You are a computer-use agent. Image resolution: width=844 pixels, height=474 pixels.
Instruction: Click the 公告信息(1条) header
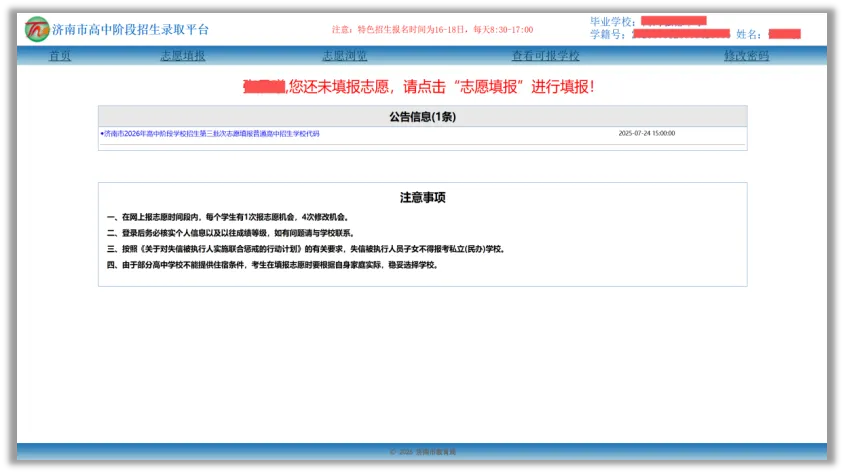tap(423, 117)
